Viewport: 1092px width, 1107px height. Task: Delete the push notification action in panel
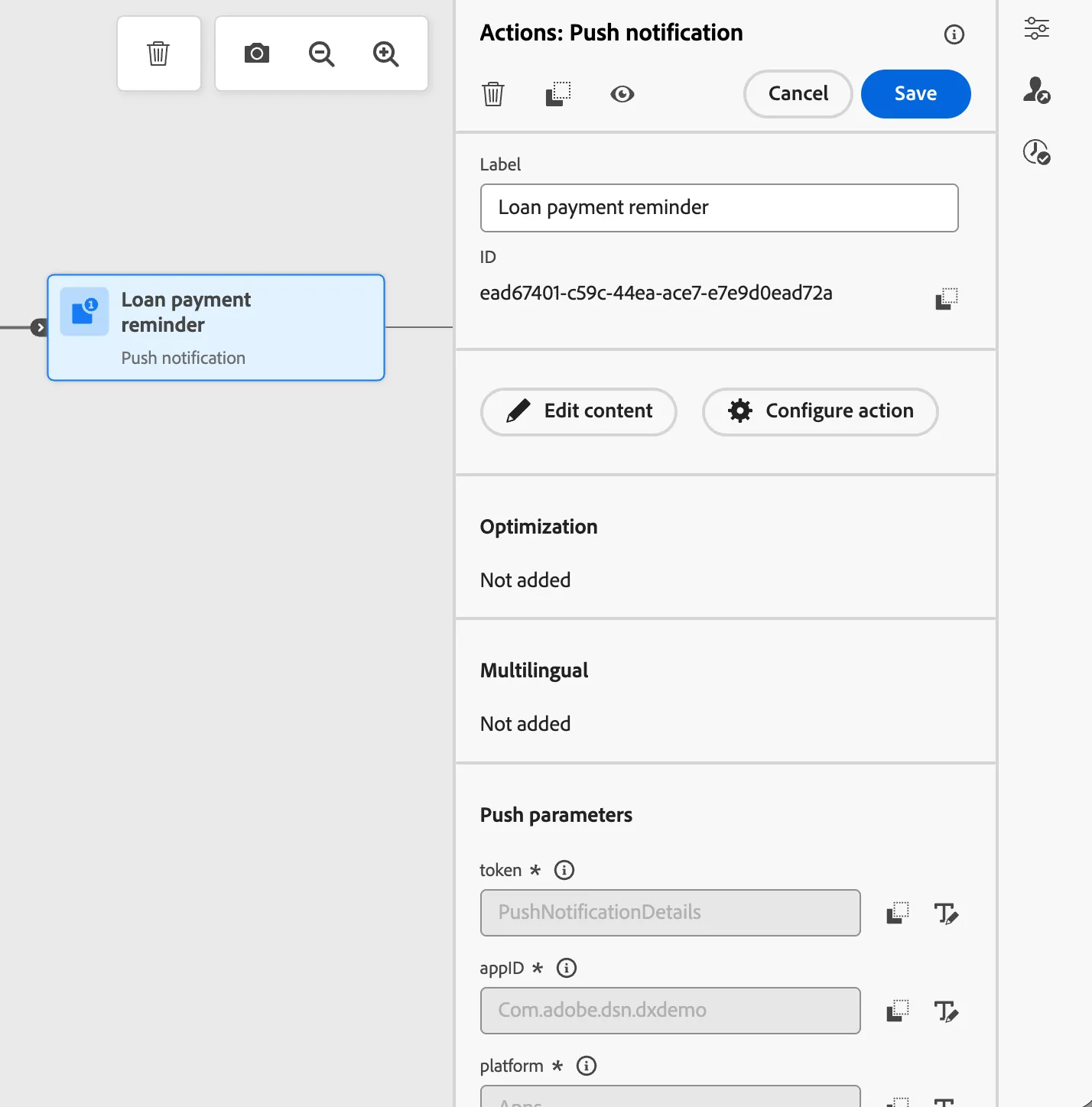coord(493,94)
